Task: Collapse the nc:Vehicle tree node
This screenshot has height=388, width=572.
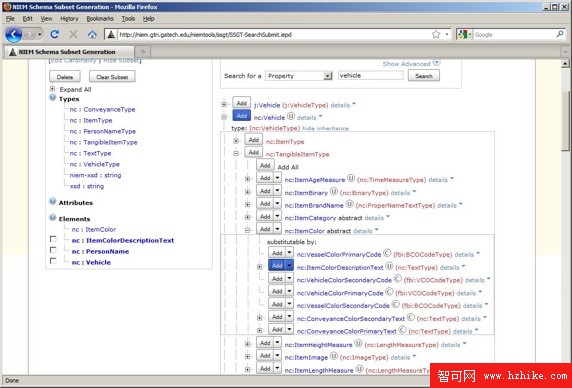Action: pos(224,117)
